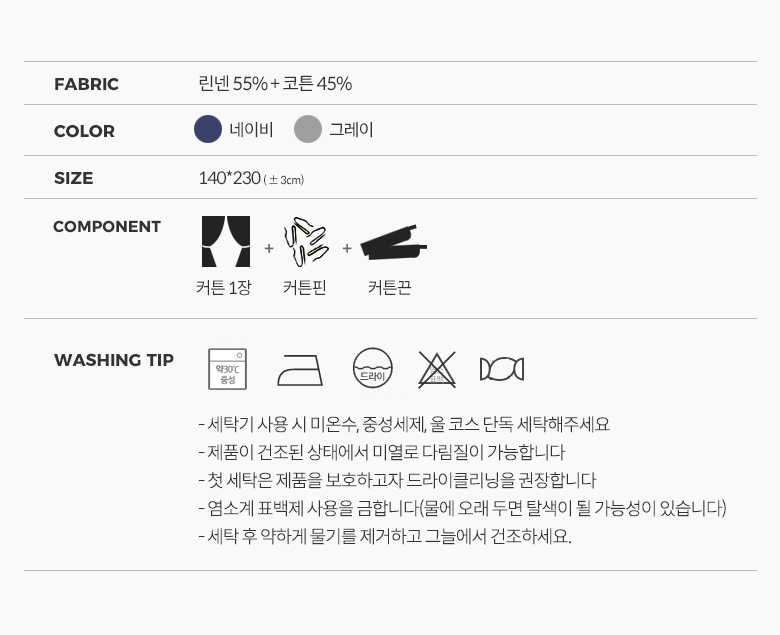780x635 pixels.
Task: Click the curtain tie strap icon
Action: point(393,242)
